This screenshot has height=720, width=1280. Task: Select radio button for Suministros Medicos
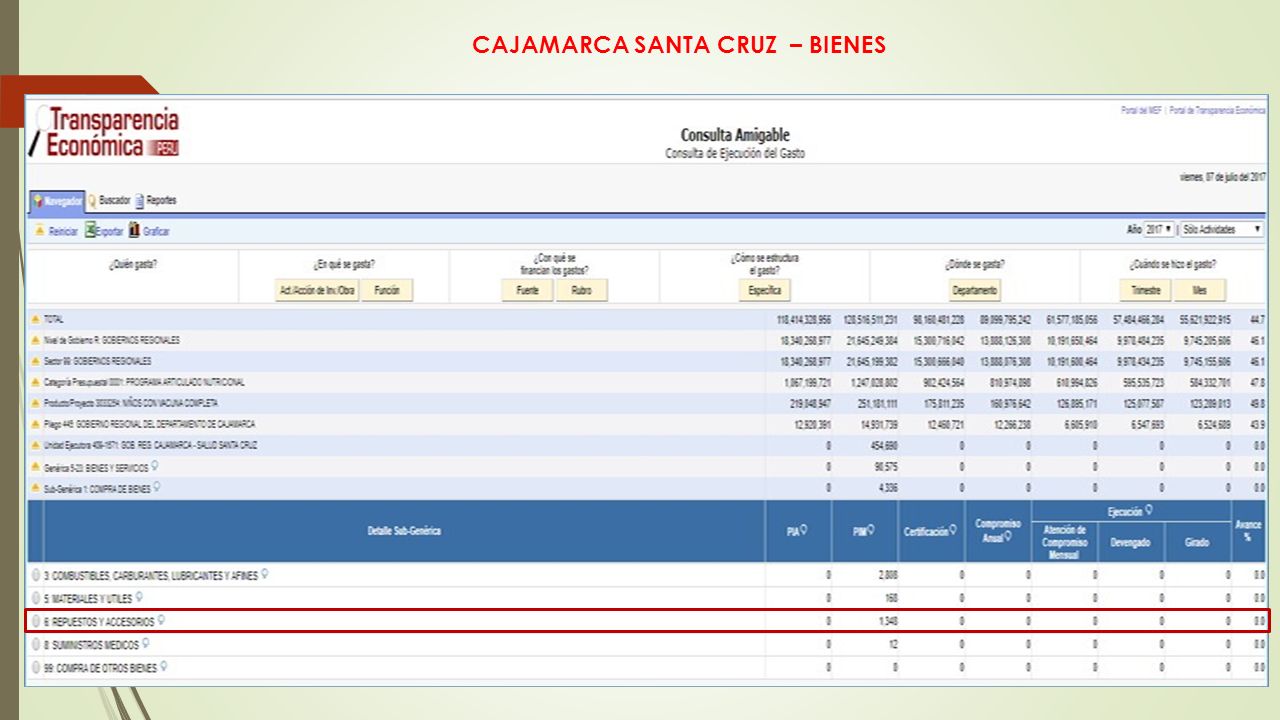tap(36, 644)
